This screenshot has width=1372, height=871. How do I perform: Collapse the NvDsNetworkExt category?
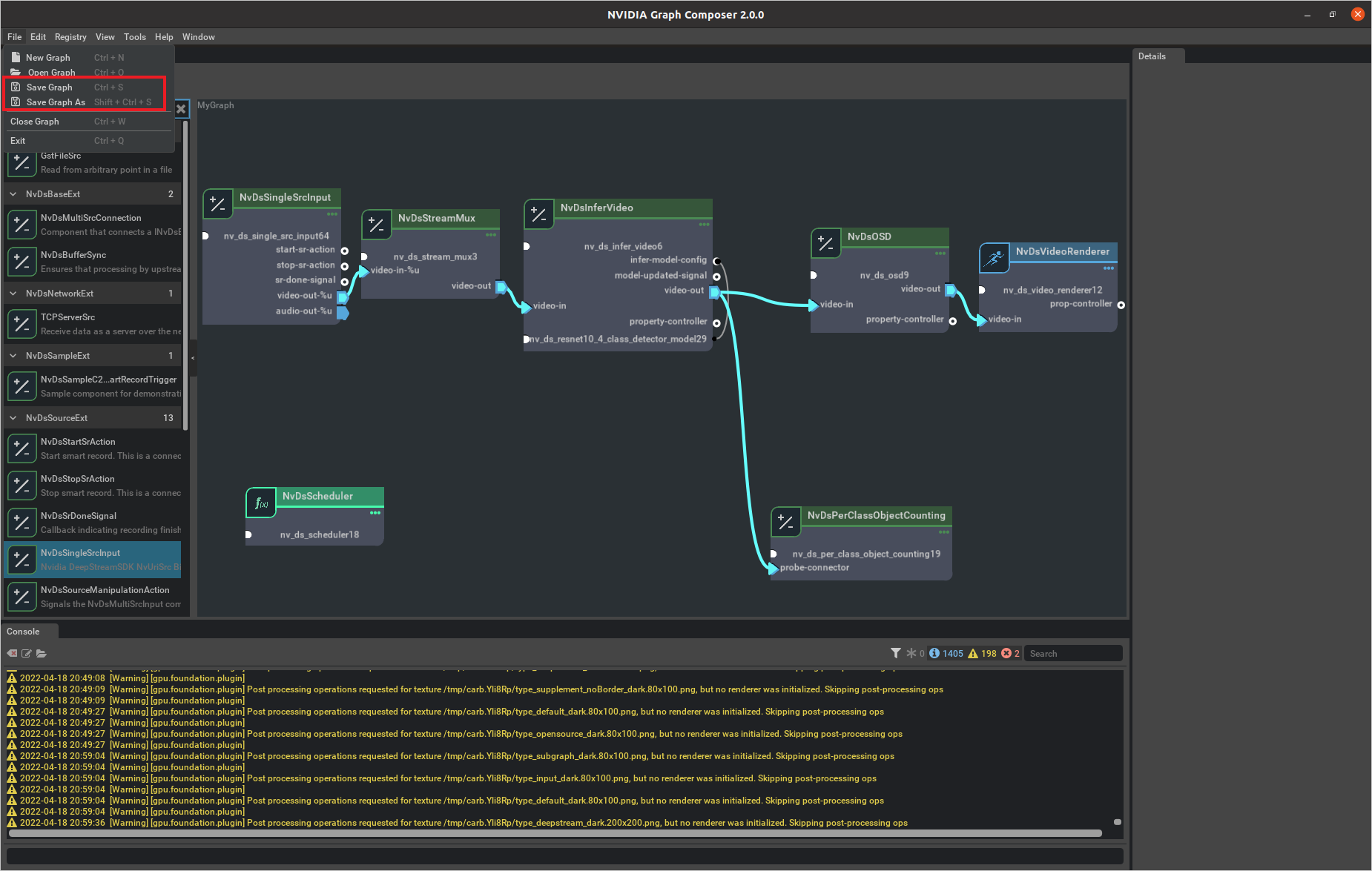(x=13, y=294)
